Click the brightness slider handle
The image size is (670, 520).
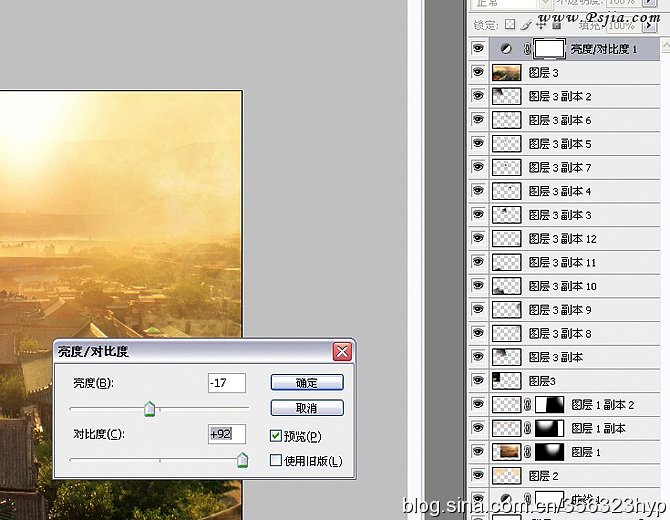(x=150, y=409)
